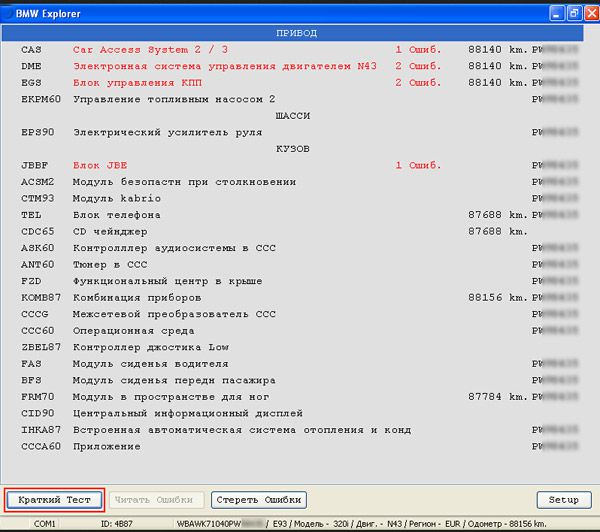
Task: Open Контроллер джостика Low entry
Action: click(151, 347)
